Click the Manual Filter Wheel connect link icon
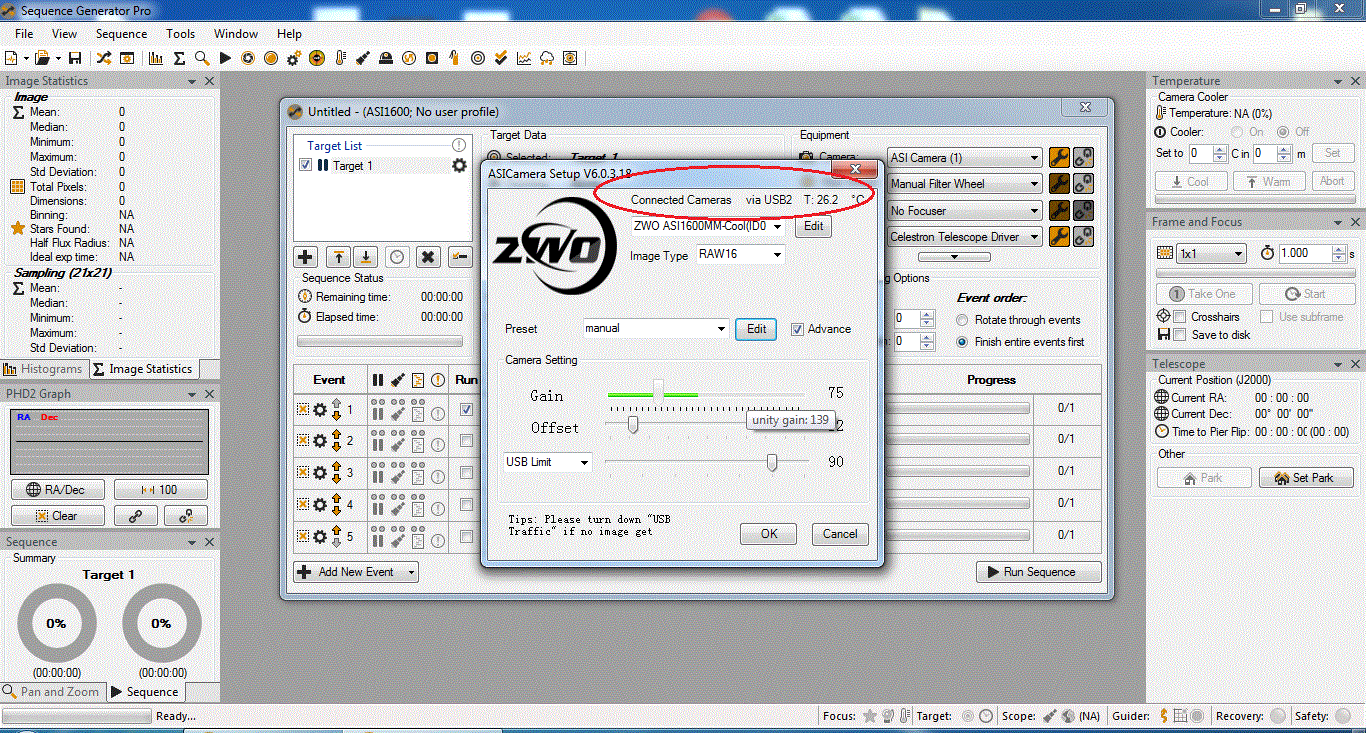The image size is (1366, 733). 1082,183
